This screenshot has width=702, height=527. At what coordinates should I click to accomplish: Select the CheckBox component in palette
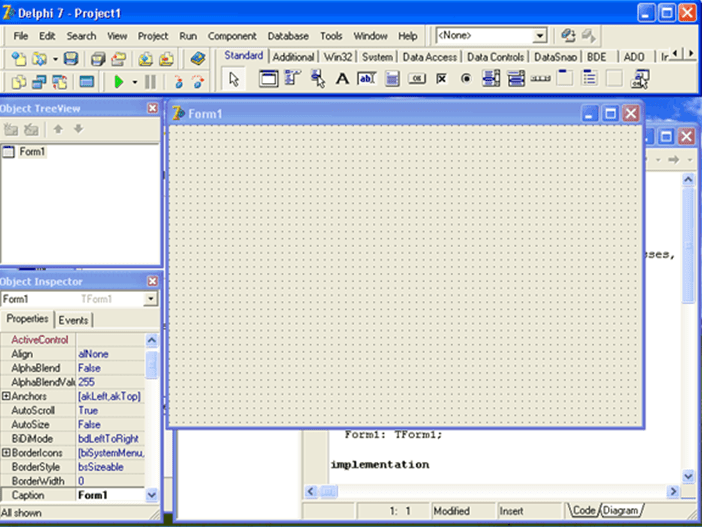[x=441, y=79]
